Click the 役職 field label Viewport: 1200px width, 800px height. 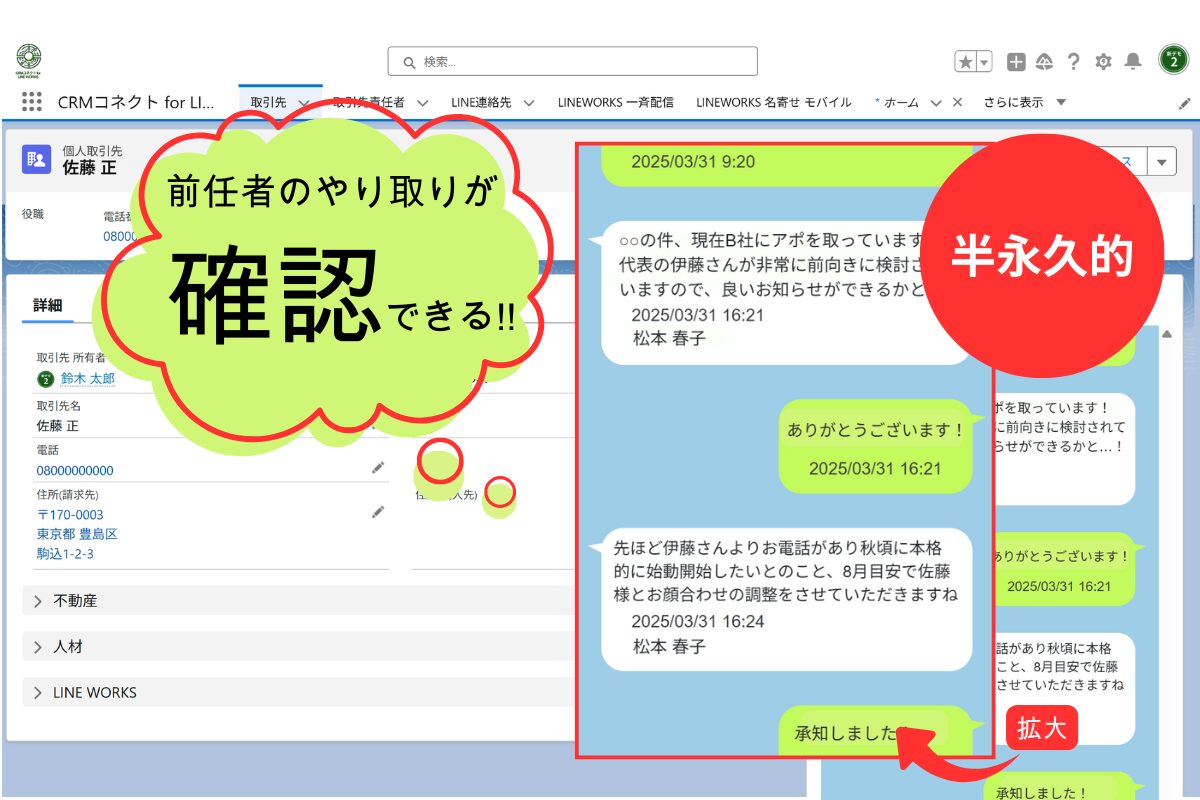33,214
